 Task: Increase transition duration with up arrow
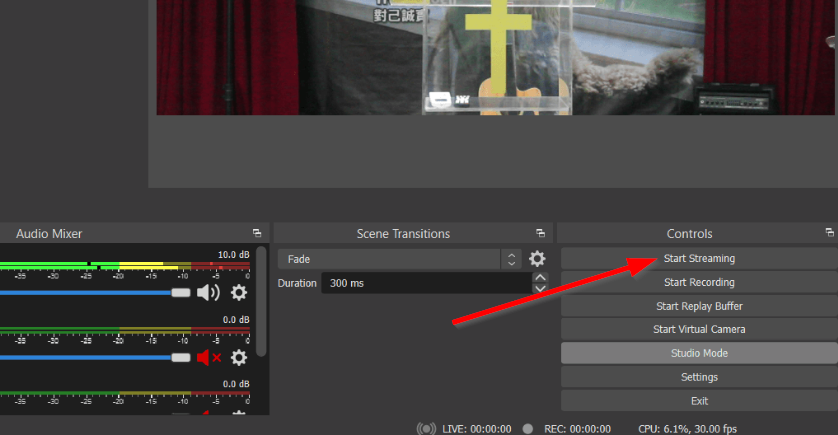pos(540,278)
